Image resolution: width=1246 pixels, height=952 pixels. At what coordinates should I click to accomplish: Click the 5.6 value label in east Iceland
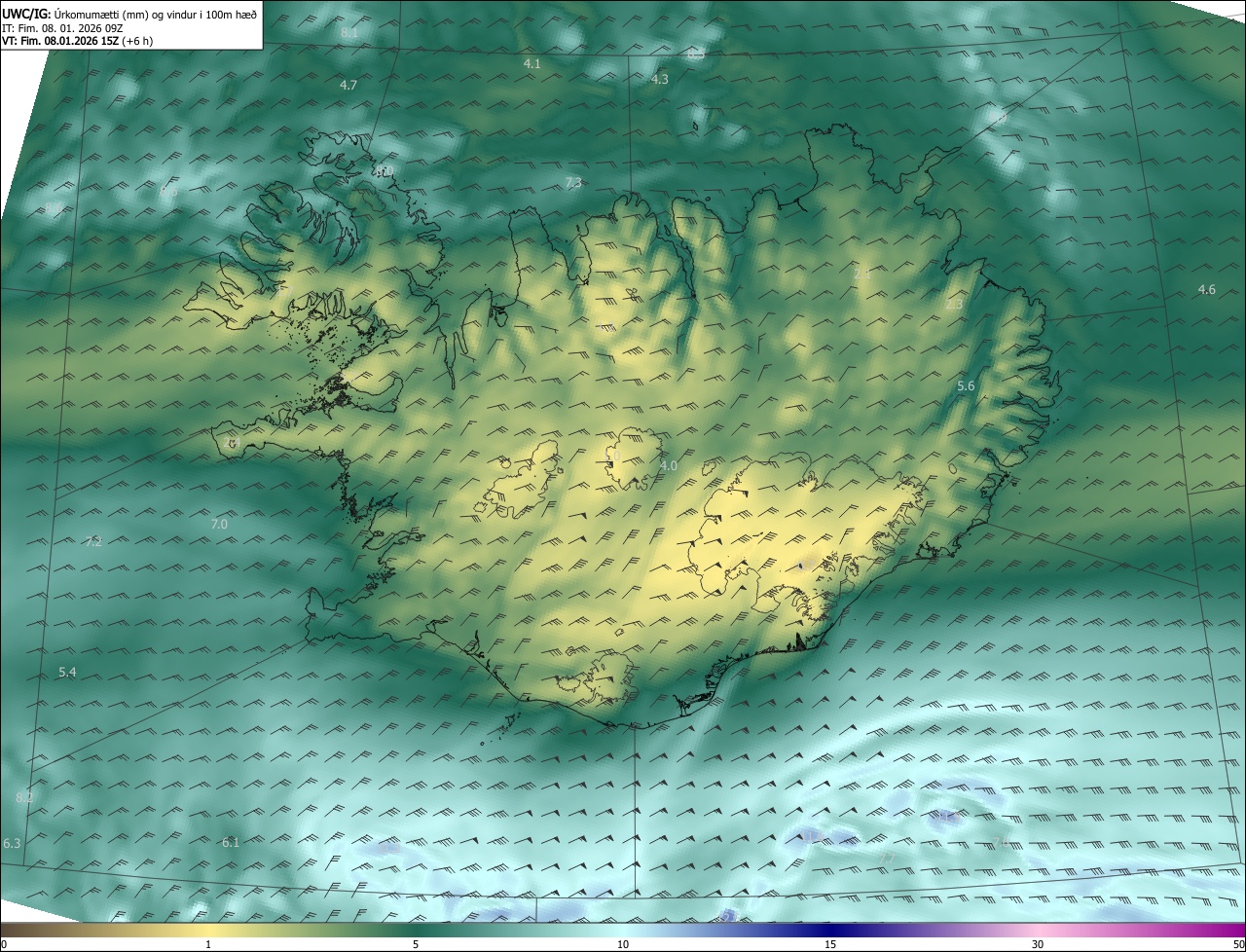tap(966, 386)
